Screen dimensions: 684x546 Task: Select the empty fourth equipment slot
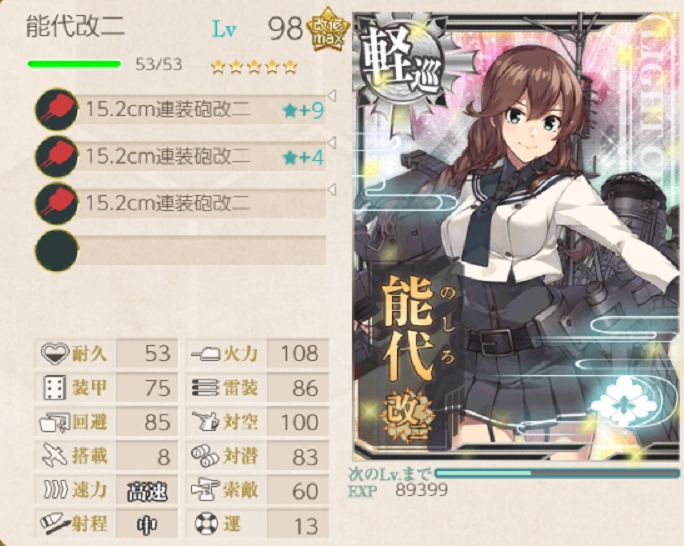pyautogui.click(x=180, y=250)
